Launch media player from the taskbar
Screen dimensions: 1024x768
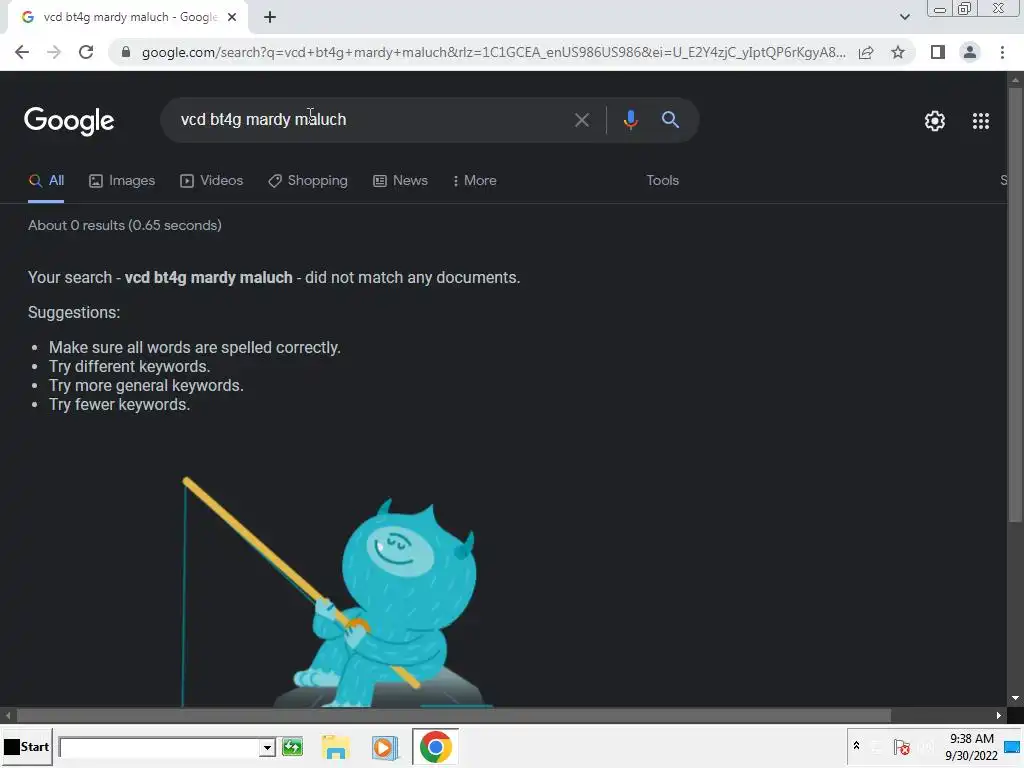(385, 748)
